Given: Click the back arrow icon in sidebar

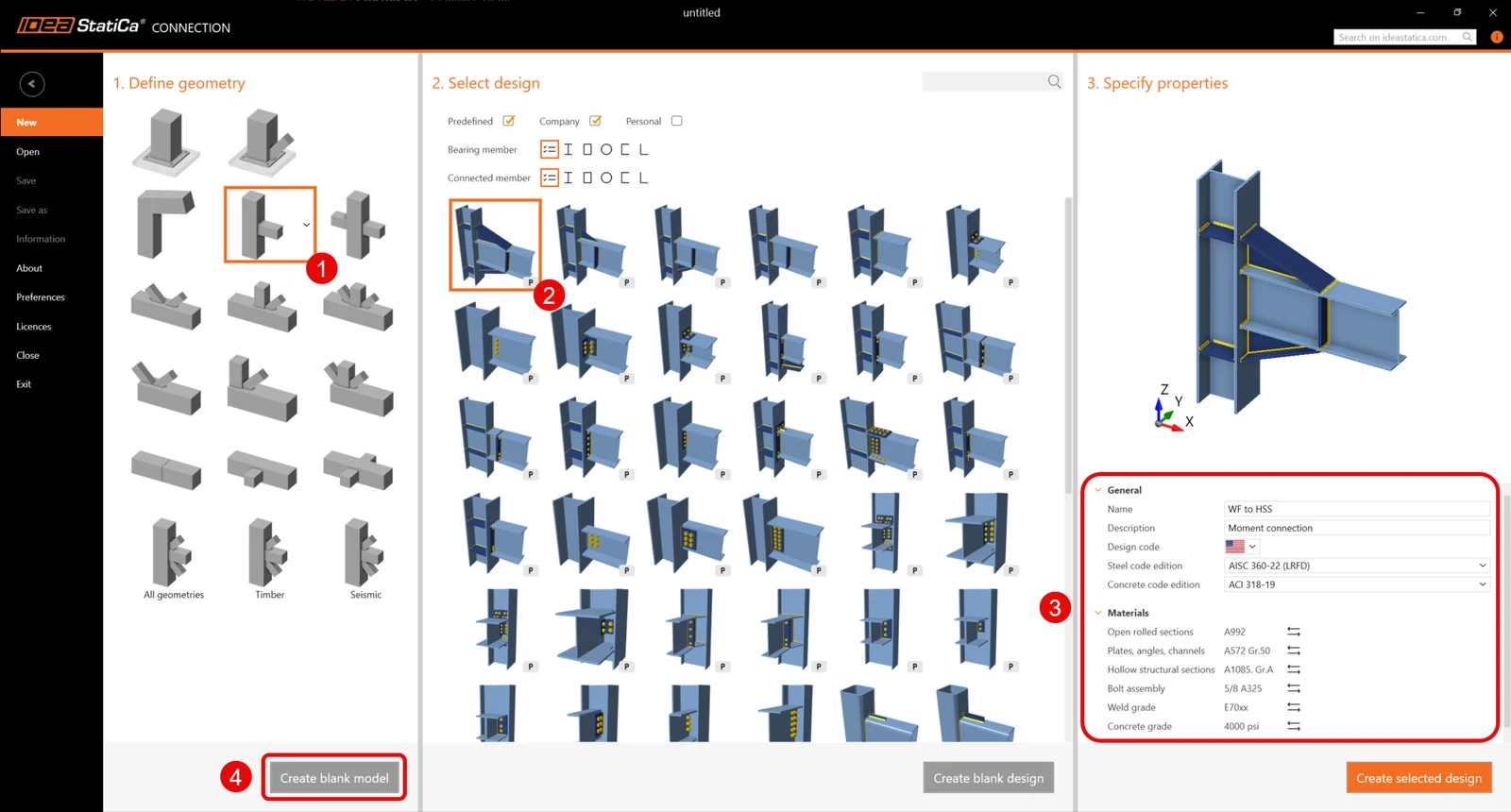Looking at the screenshot, I should click(32, 84).
